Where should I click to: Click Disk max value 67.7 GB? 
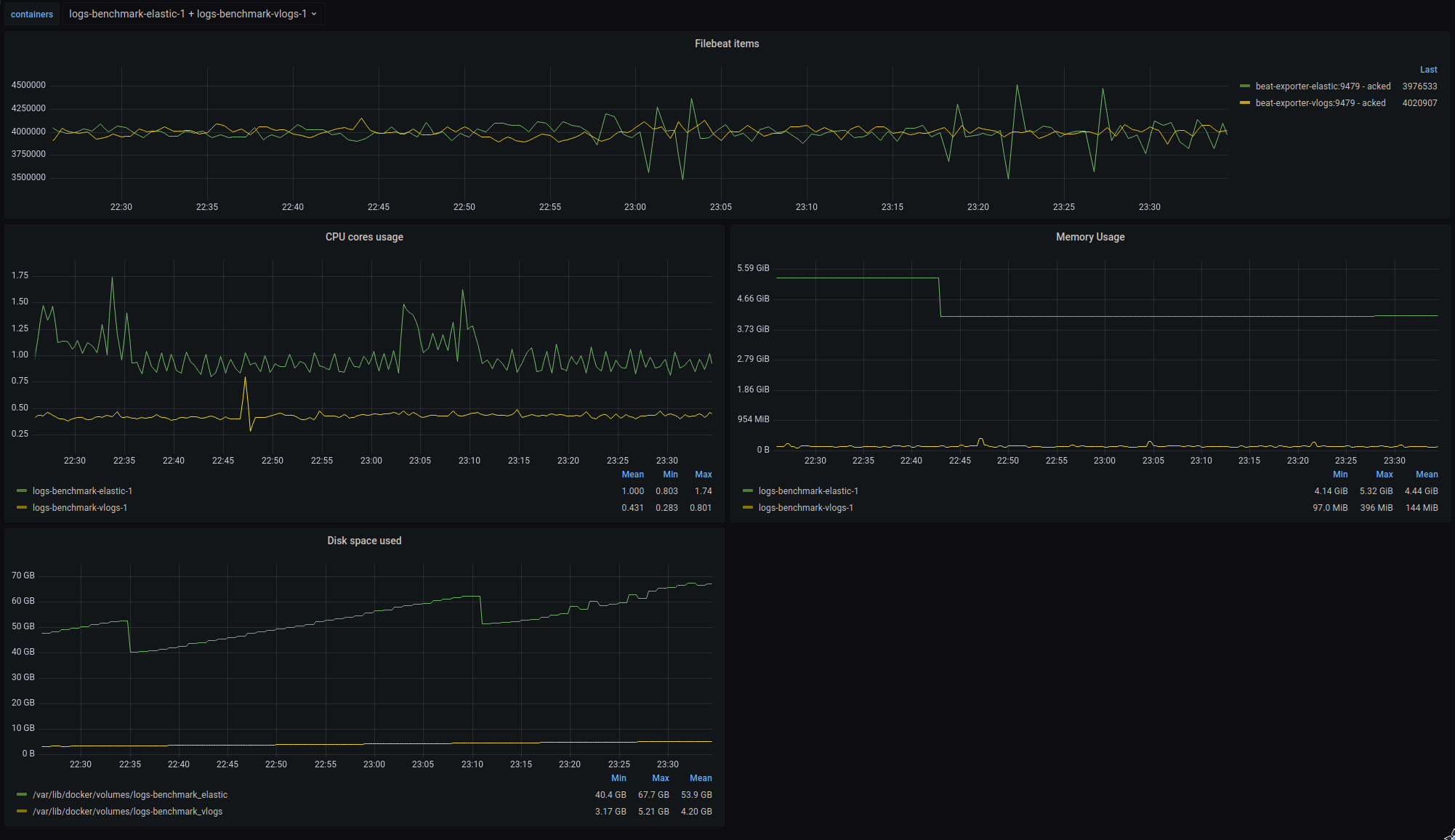point(653,795)
